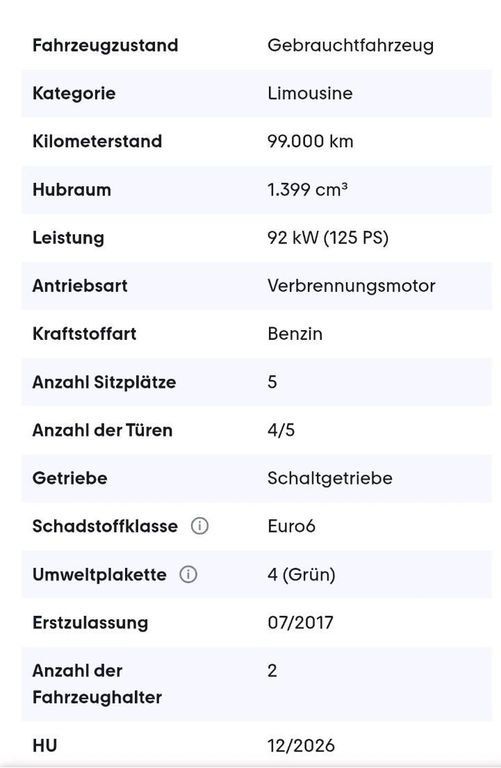This screenshot has width=501, height=768.
Task: Click the Hubraum value 1.399 cm³
Action: click(308, 189)
